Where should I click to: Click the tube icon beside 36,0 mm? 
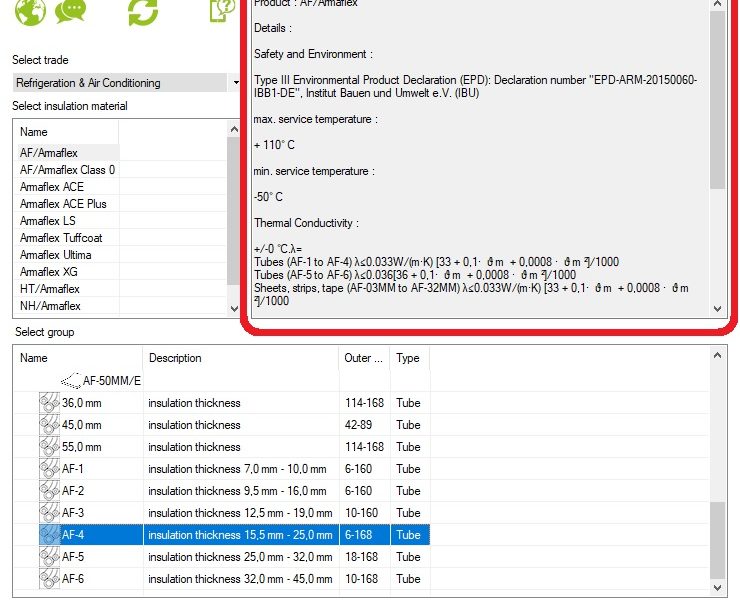pyautogui.click(x=49, y=403)
